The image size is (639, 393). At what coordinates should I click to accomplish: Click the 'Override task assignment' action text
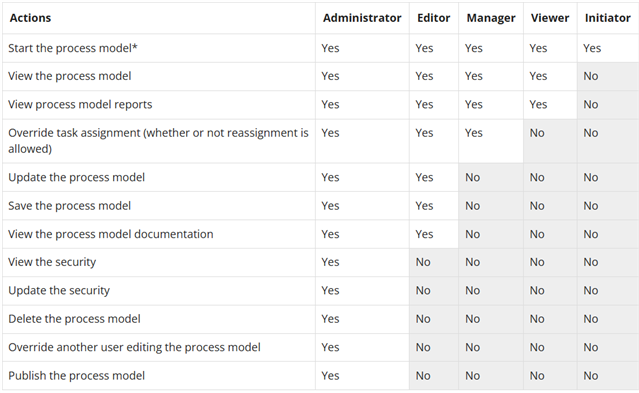(x=158, y=141)
